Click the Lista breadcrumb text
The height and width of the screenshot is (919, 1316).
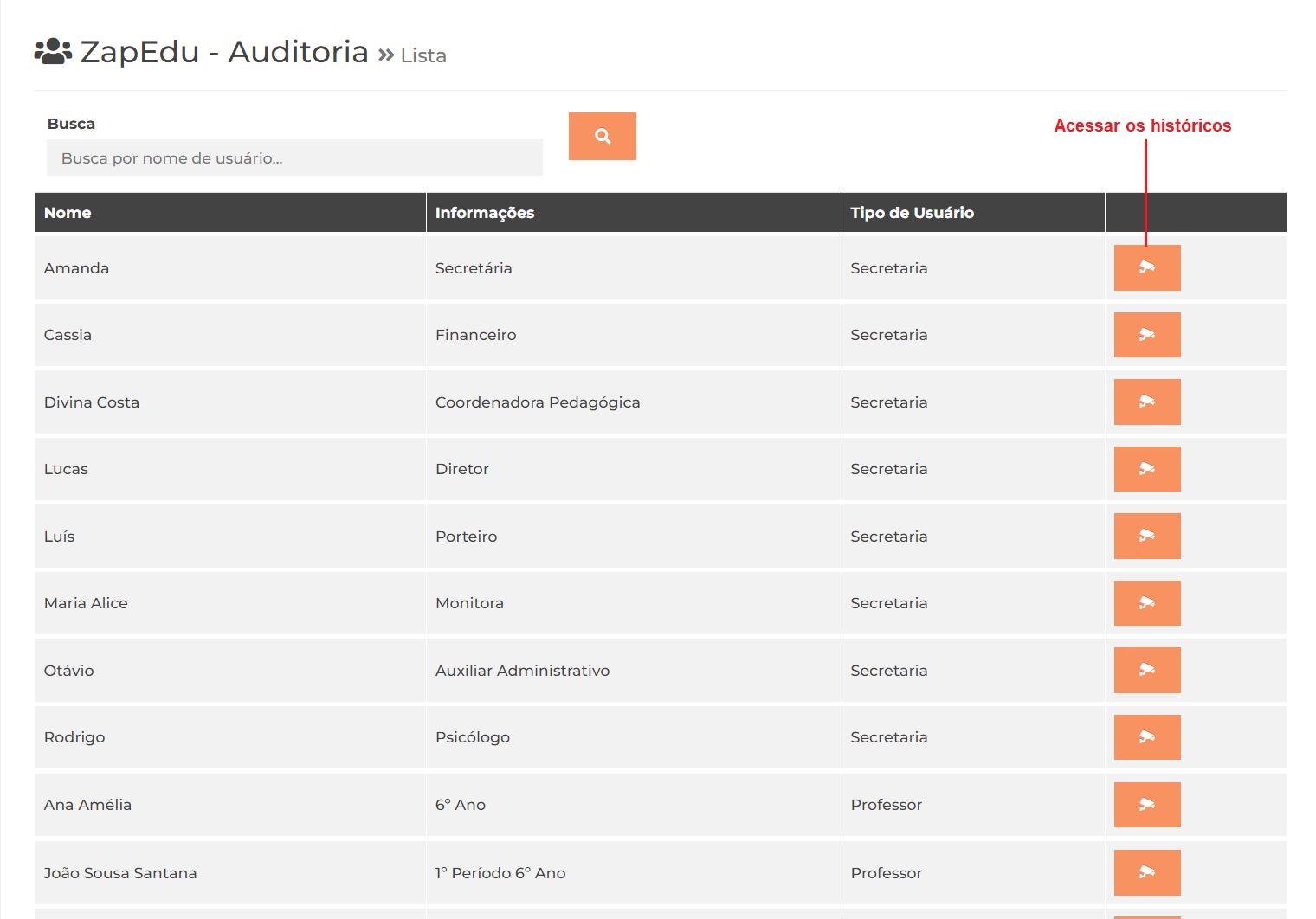click(x=423, y=55)
